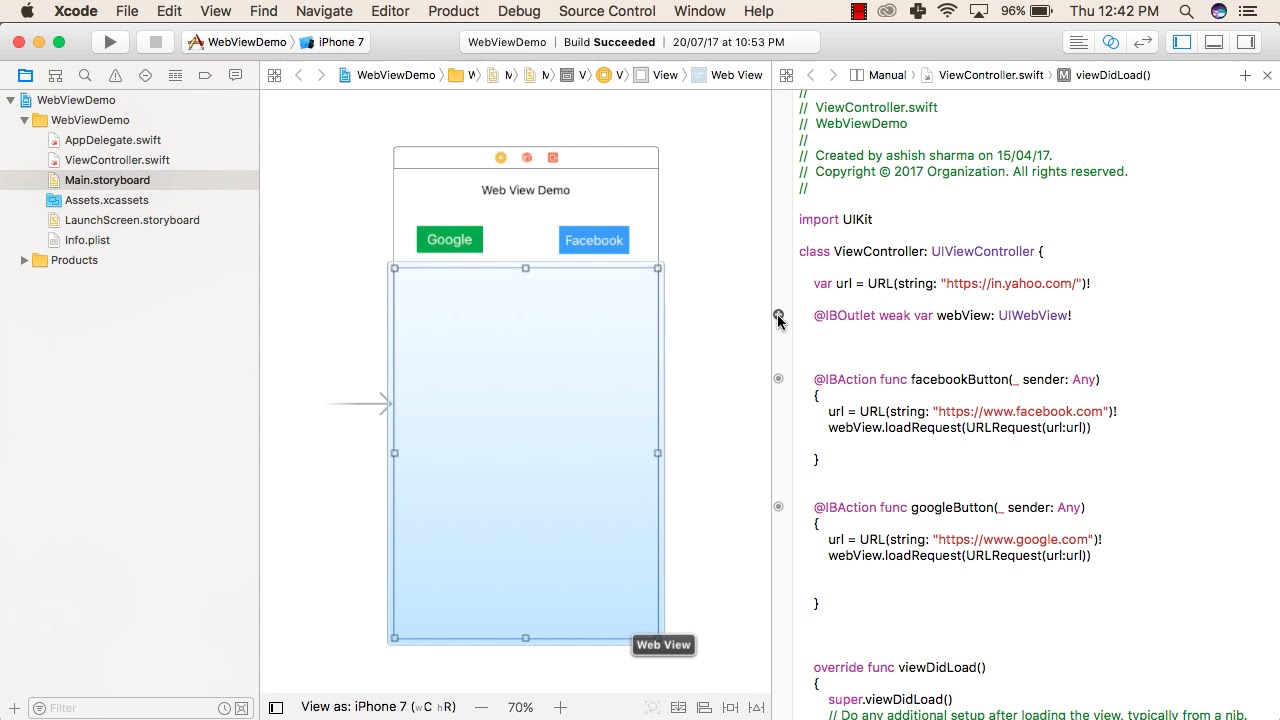Open the Breakpoint navigator
Image resolution: width=1280 pixels, height=720 pixels.
pyautogui.click(x=205, y=75)
